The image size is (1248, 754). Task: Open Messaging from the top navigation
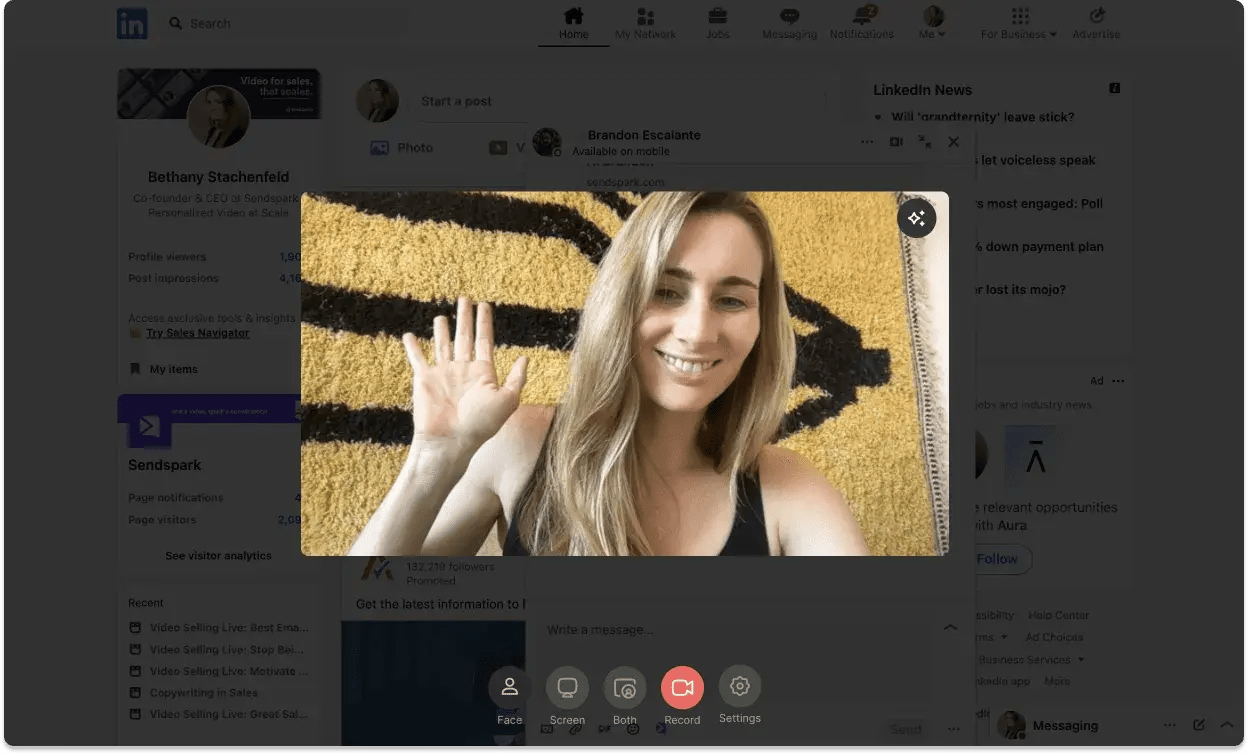[x=789, y=23]
